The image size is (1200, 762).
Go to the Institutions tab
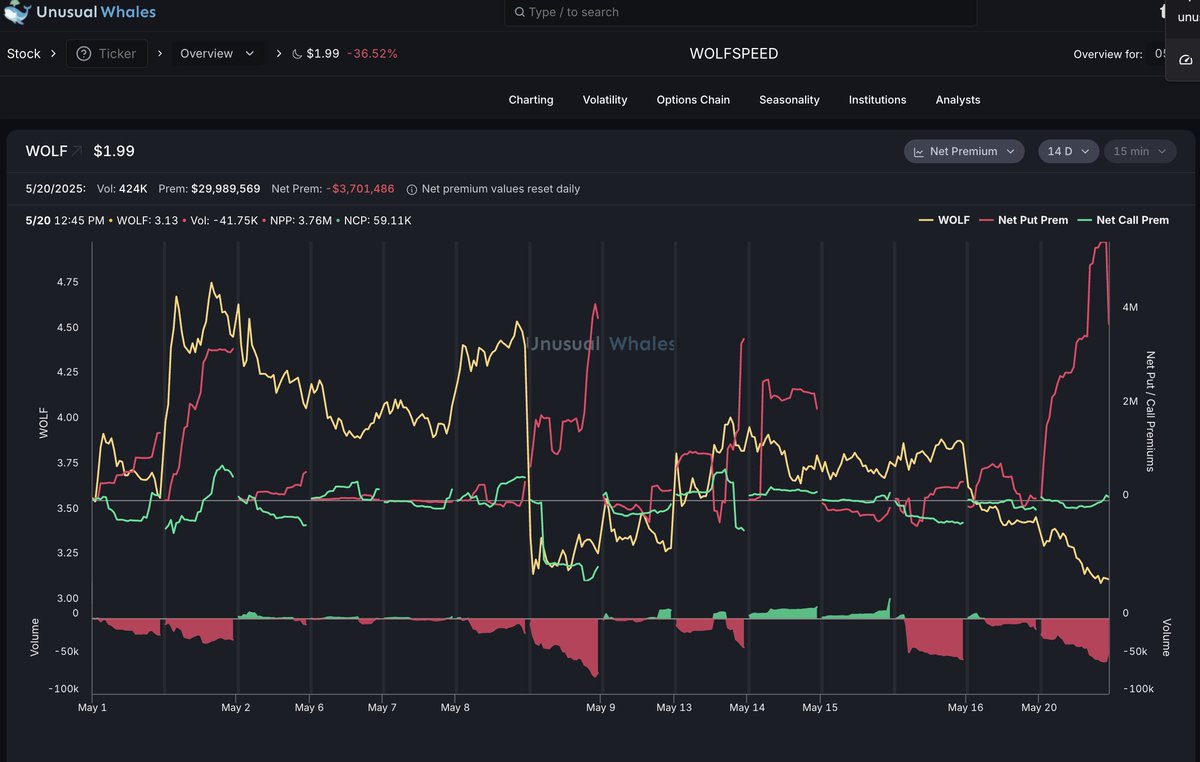(x=878, y=100)
